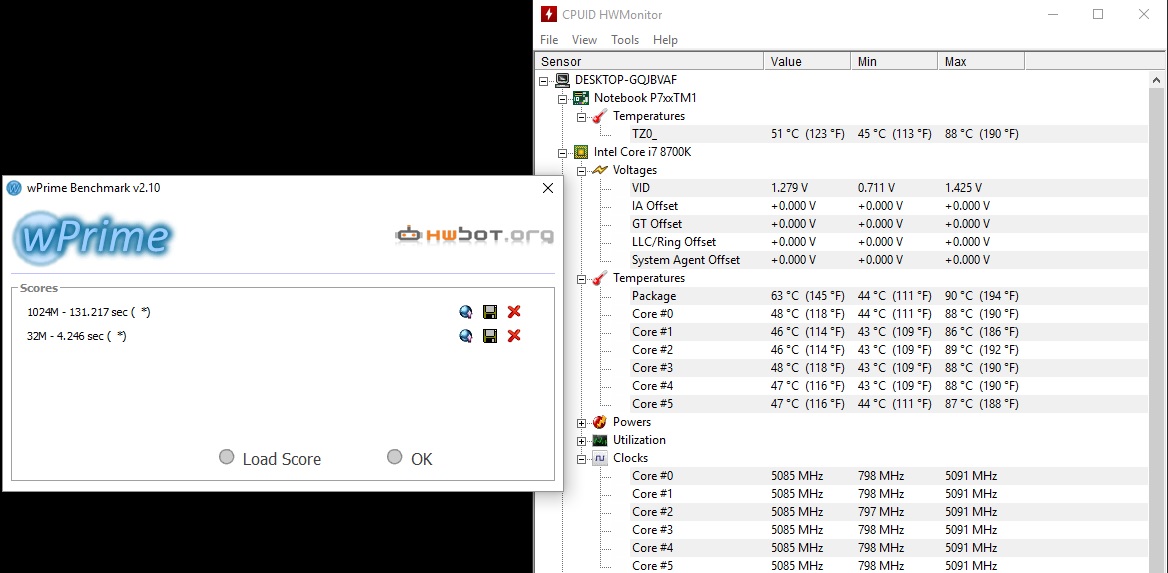
Task: Click the Notebook Temperatures thermometer icon
Action: coord(600,116)
